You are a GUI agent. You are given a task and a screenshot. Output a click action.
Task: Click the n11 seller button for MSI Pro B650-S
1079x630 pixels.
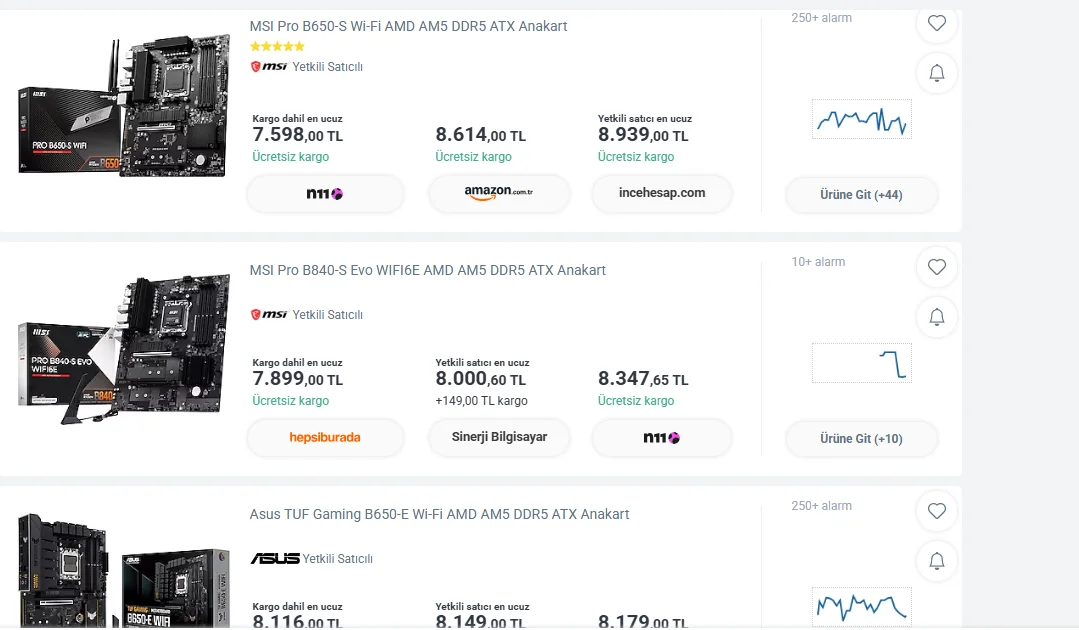[x=325, y=194]
